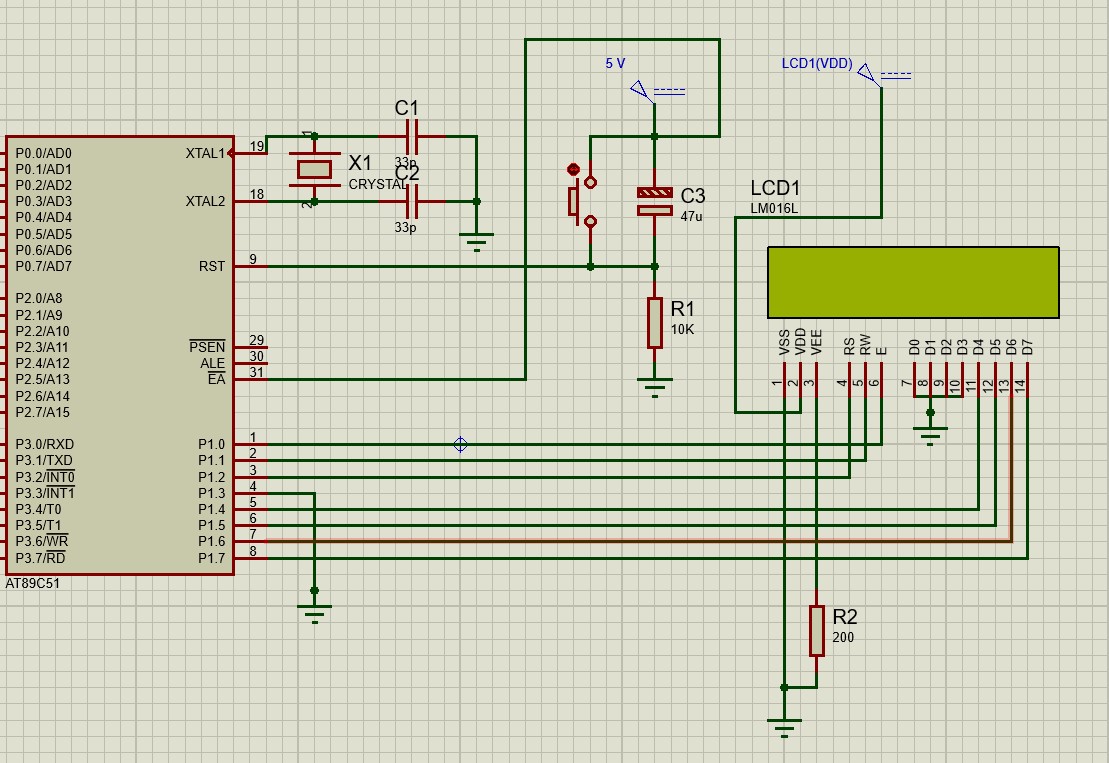Screen dimensions: 1109x763
Task: Click the RST pin 9 label
Action: (211, 266)
